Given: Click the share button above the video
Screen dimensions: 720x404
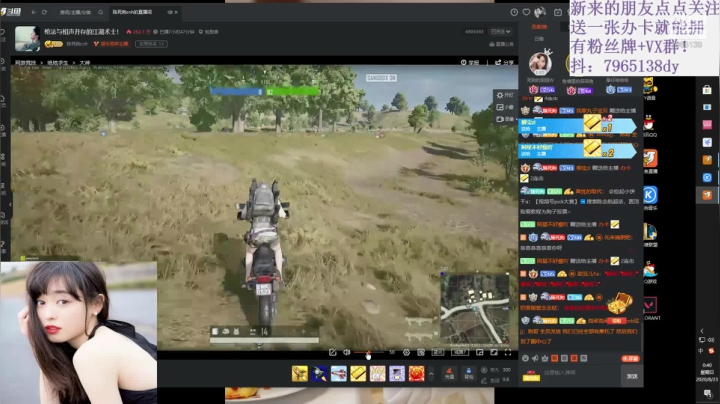Looking at the screenshot, I should (504, 62).
